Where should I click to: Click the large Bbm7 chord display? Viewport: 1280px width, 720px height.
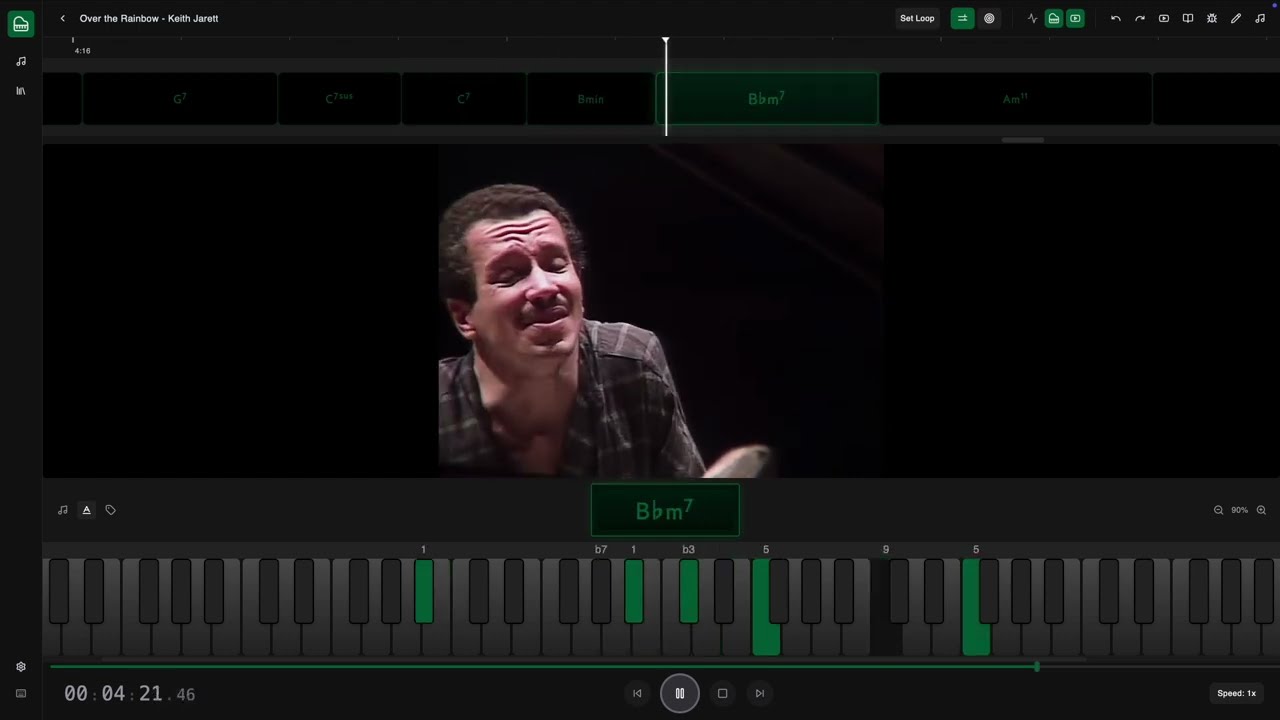click(x=665, y=511)
